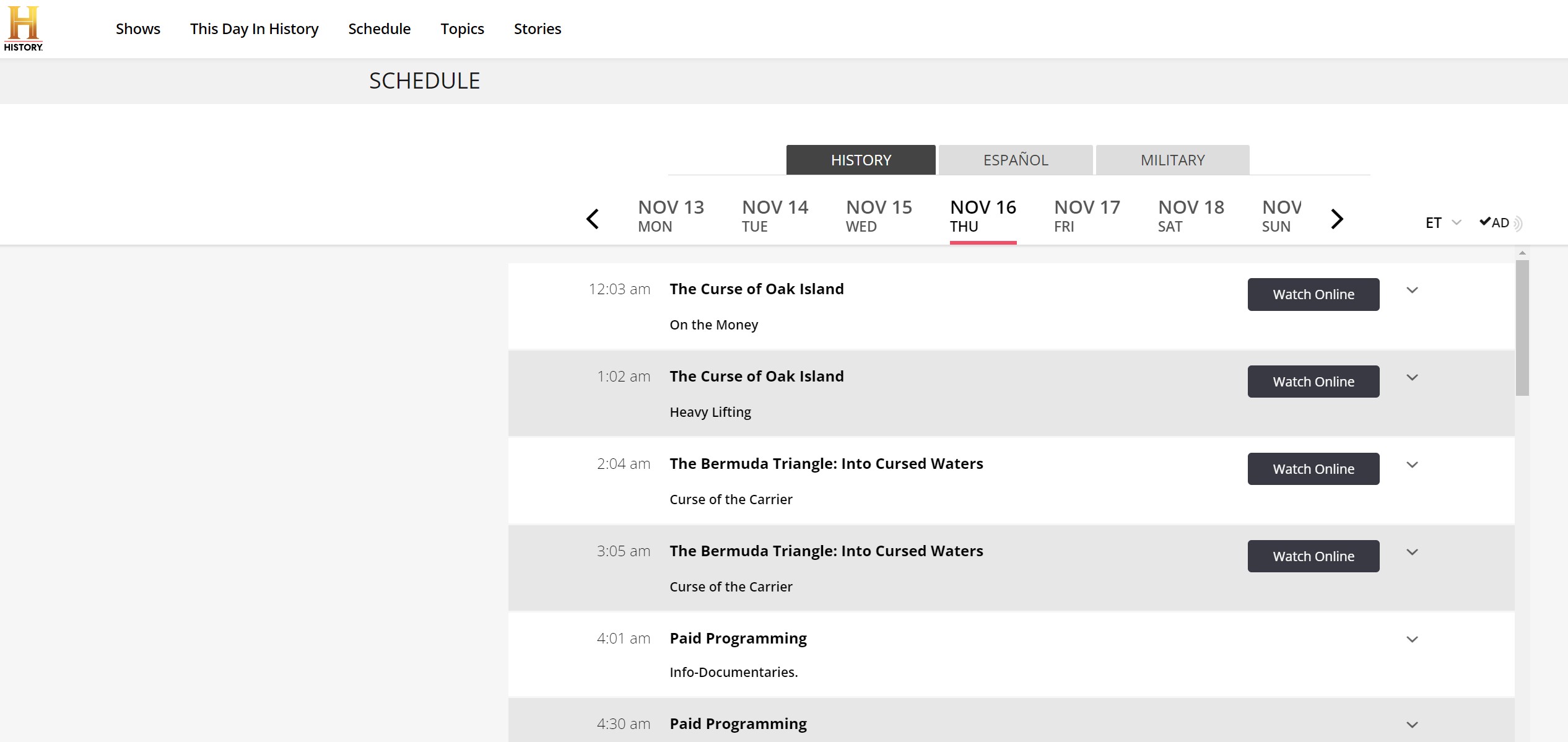Open the Stories nav item
1568x742 pixels.
point(538,28)
